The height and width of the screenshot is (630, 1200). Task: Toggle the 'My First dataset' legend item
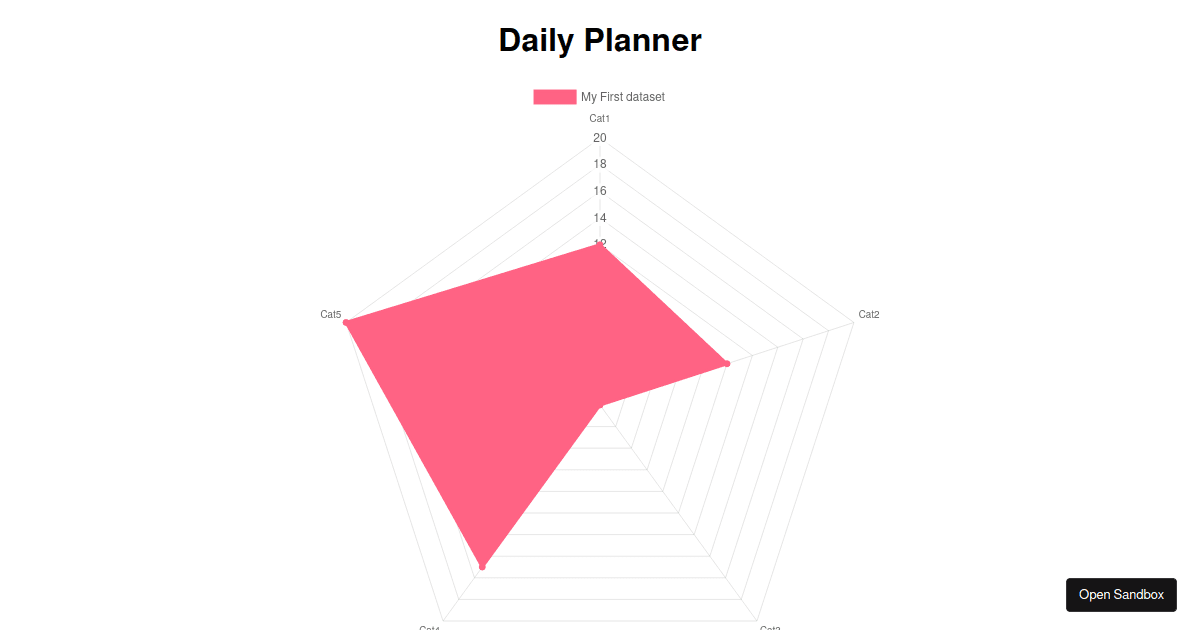[x=623, y=96]
